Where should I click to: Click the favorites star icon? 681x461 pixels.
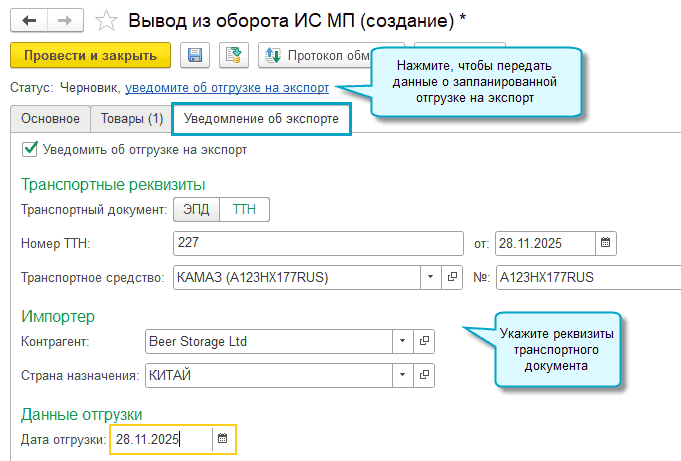105,20
